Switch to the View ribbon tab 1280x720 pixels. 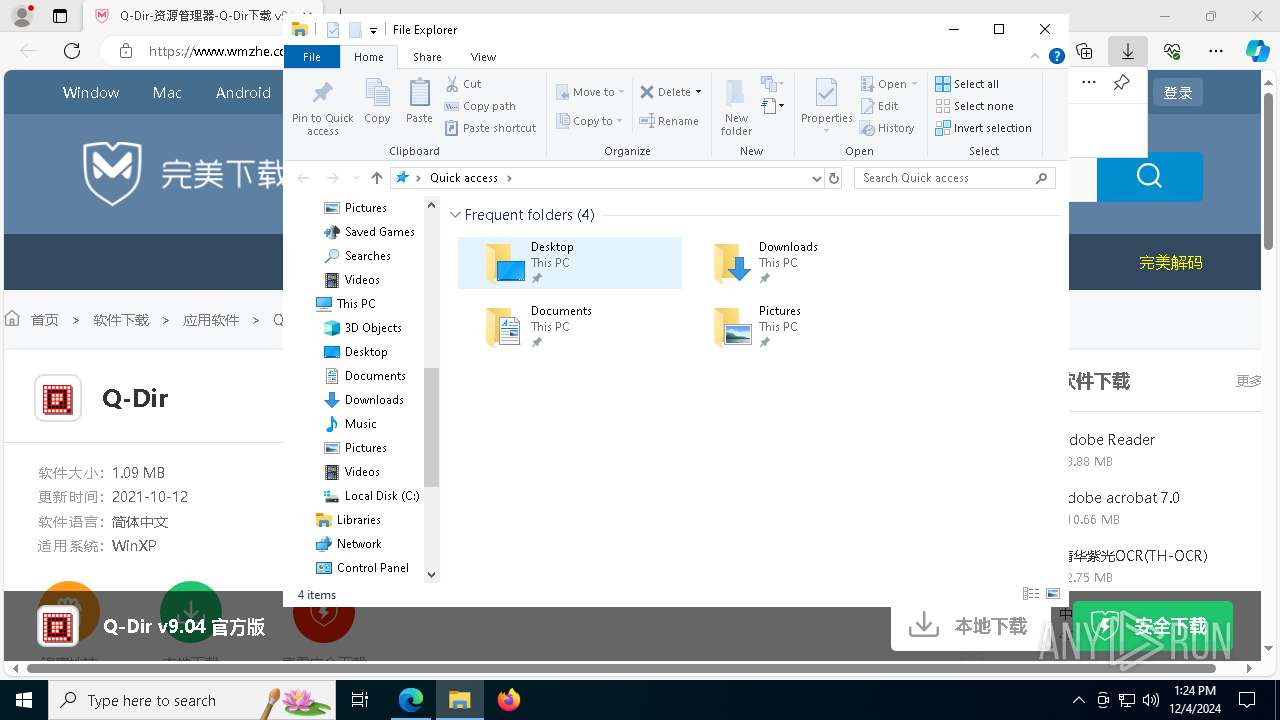tap(483, 57)
